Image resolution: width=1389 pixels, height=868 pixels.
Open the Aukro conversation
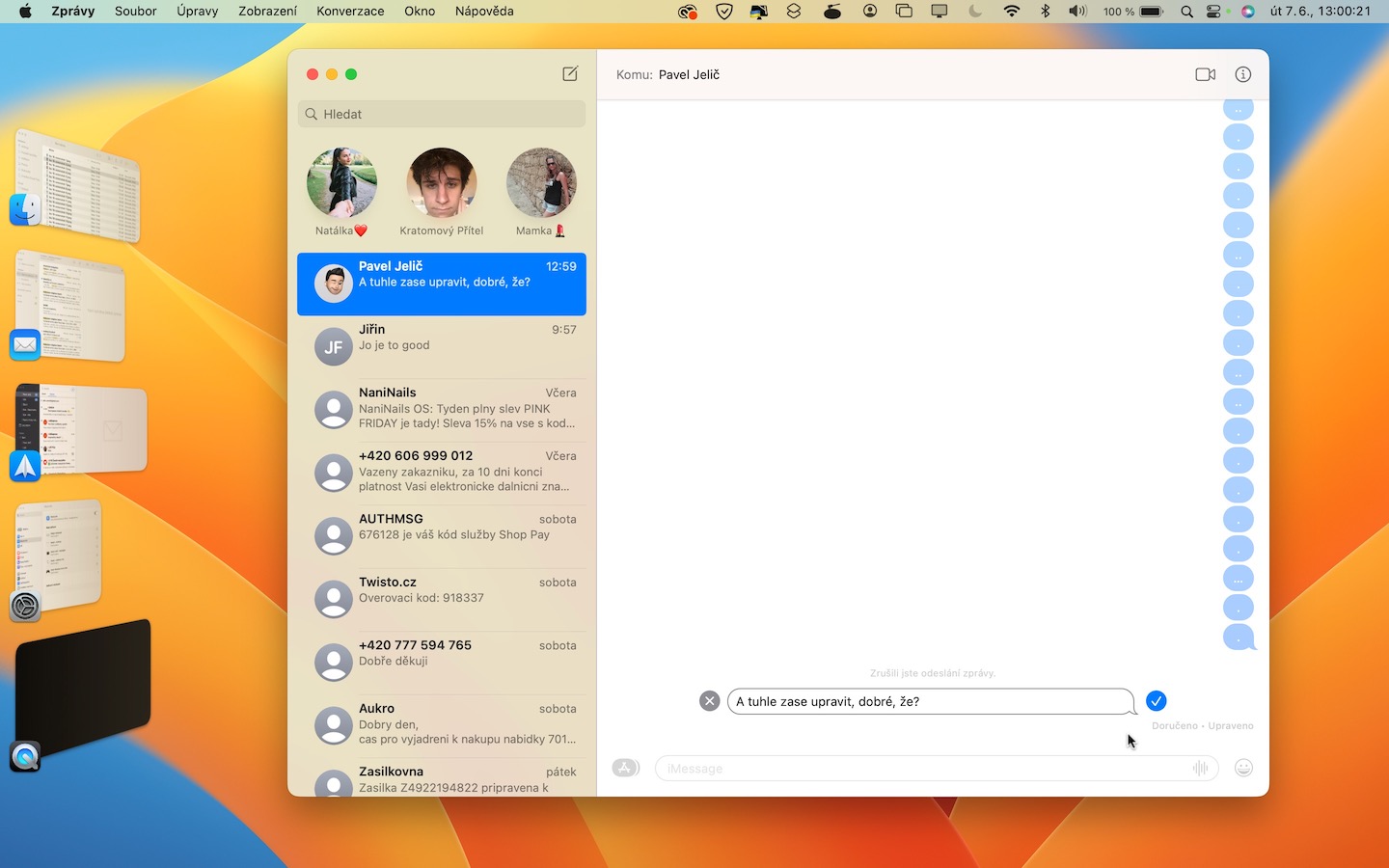[x=442, y=725]
